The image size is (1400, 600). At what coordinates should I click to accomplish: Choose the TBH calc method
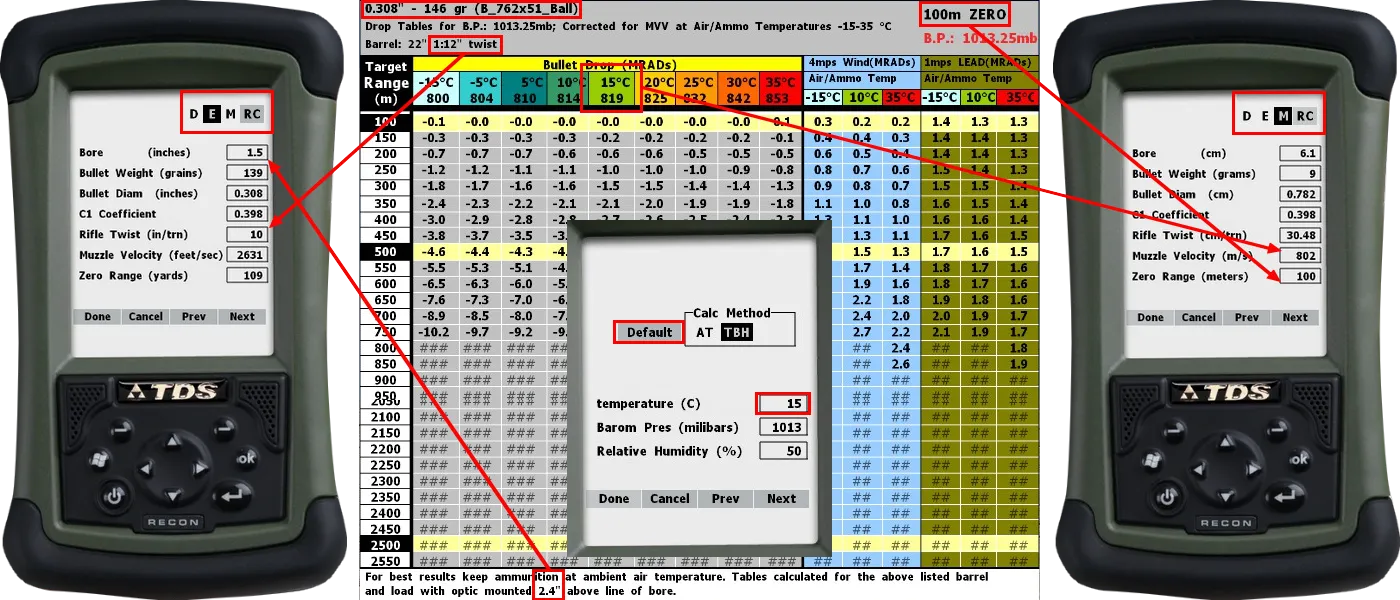click(x=737, y=332)
